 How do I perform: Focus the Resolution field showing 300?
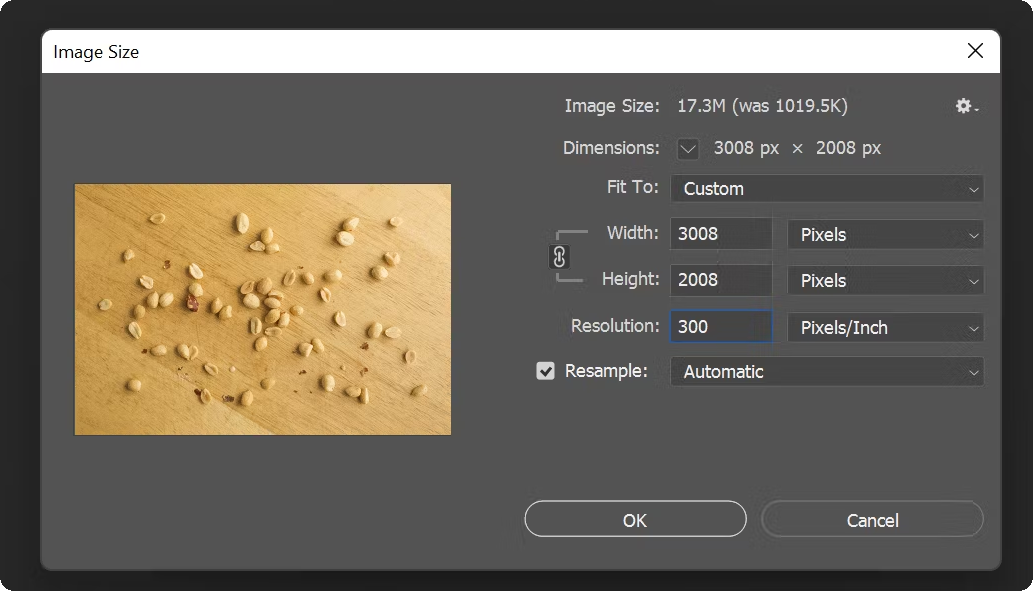(x=720, y=327)
